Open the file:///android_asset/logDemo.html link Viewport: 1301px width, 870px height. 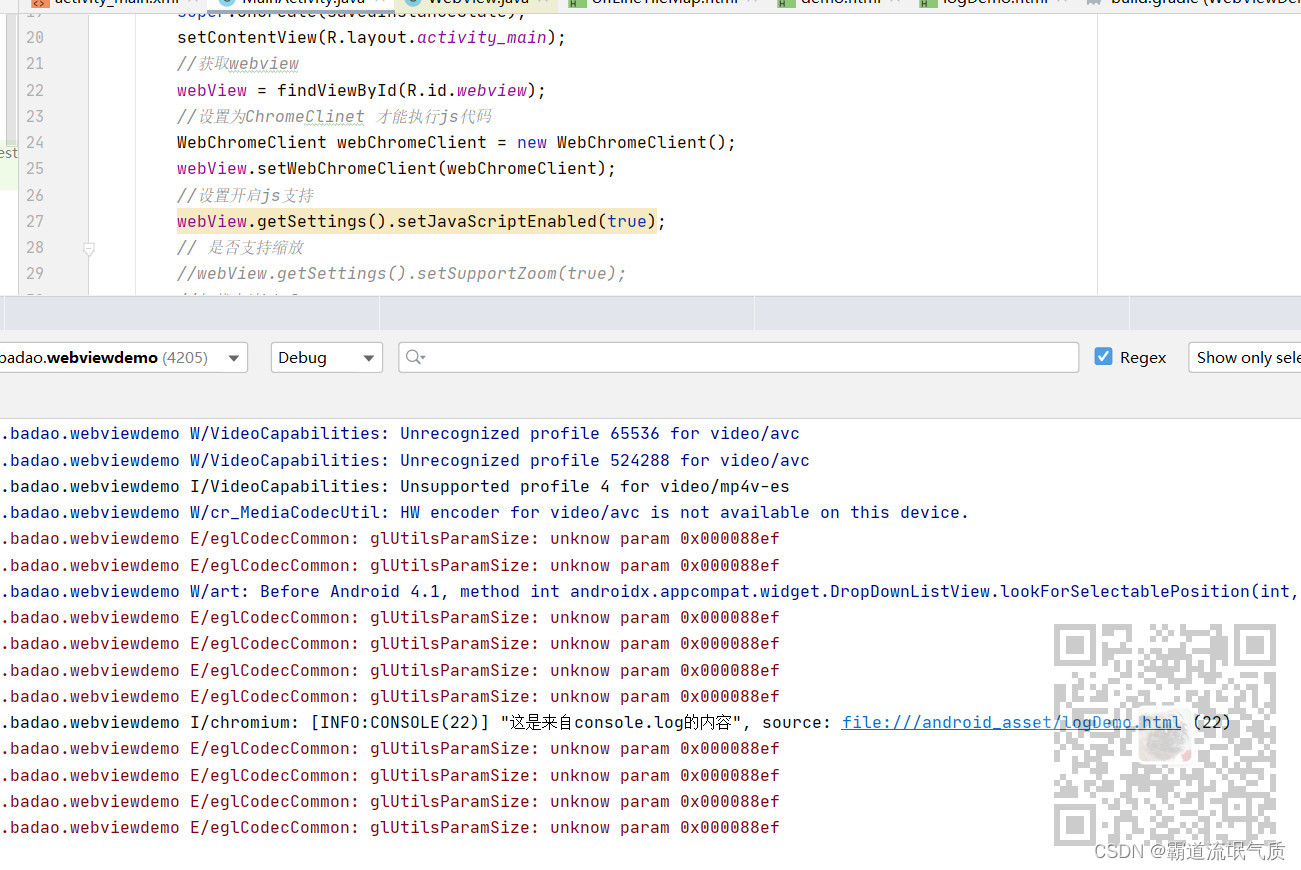[1010, 722]
